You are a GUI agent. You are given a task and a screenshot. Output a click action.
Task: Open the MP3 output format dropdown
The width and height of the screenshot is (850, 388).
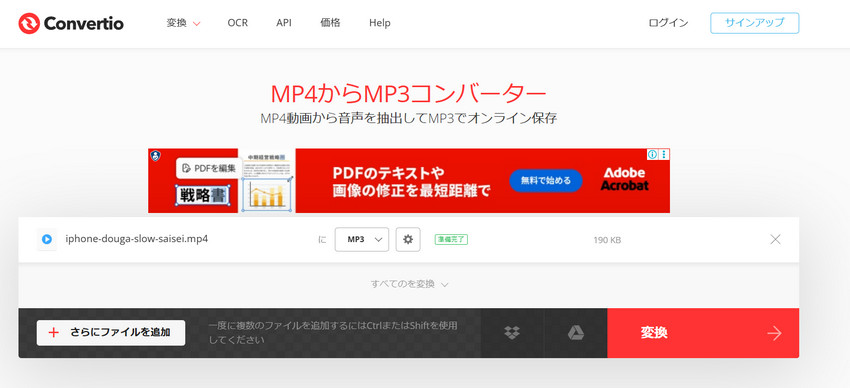(x=362, y=239)
